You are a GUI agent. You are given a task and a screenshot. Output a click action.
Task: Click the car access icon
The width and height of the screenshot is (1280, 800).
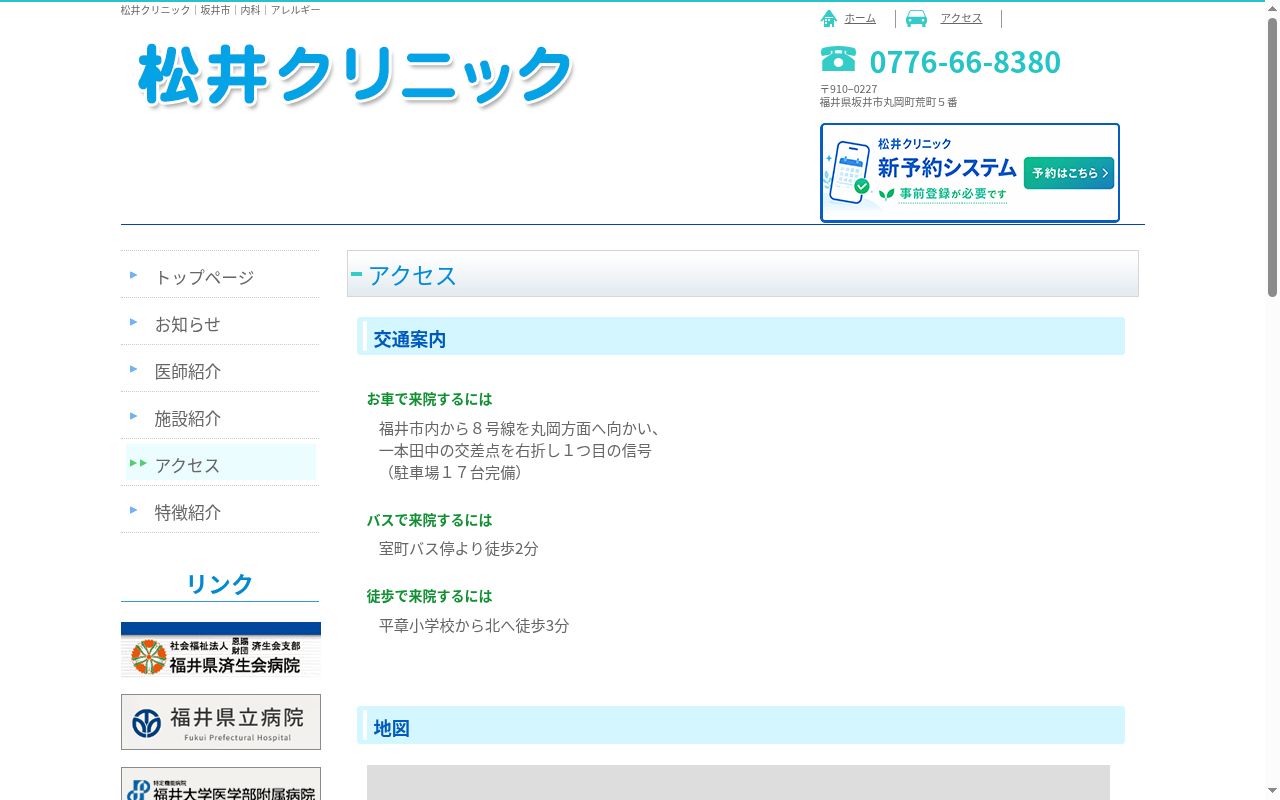pyautogui.click(x=916, y=18)
